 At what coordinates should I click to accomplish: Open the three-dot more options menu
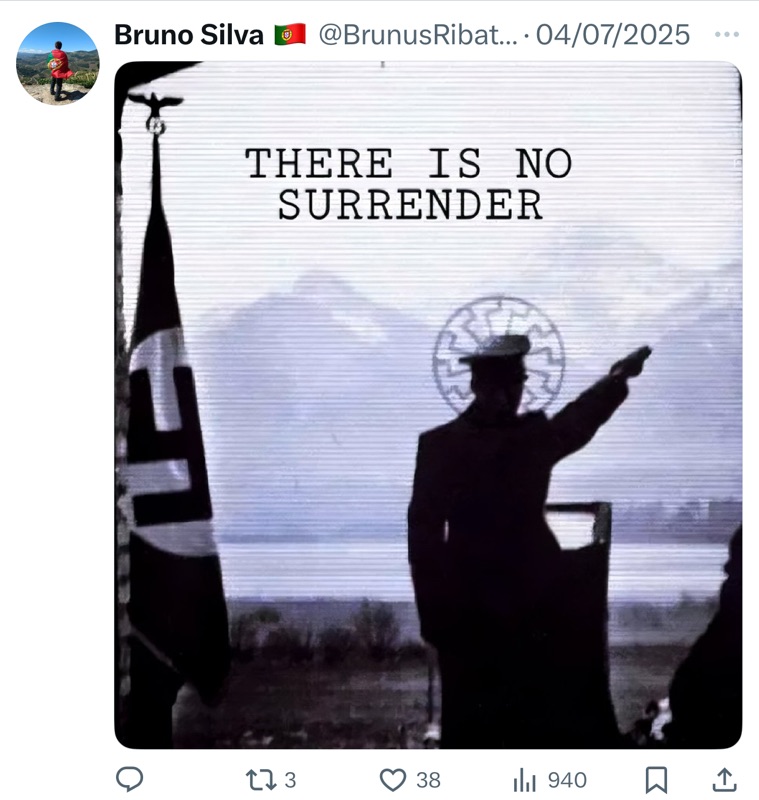[727, 34]
